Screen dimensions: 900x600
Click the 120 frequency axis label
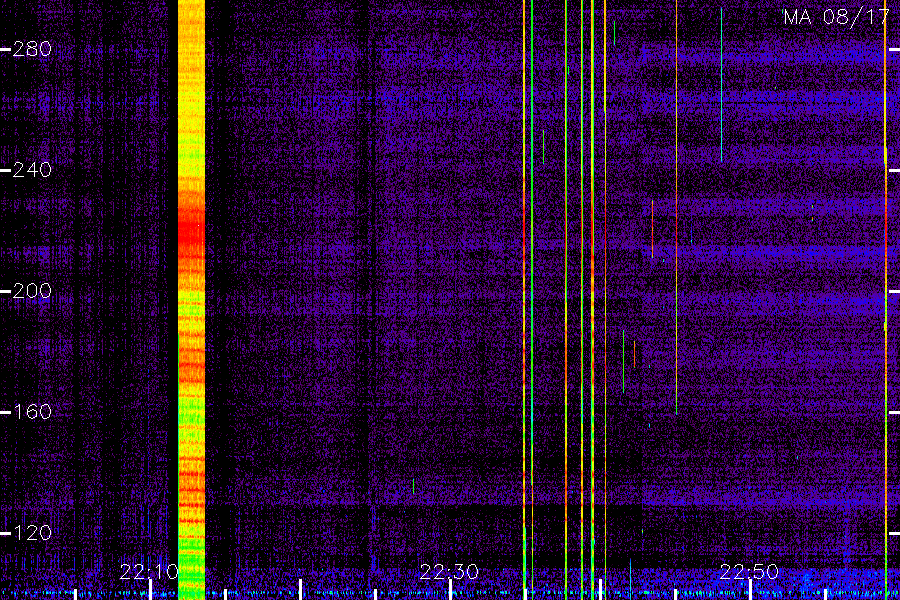pyautogui.click(x=32, y=533)
